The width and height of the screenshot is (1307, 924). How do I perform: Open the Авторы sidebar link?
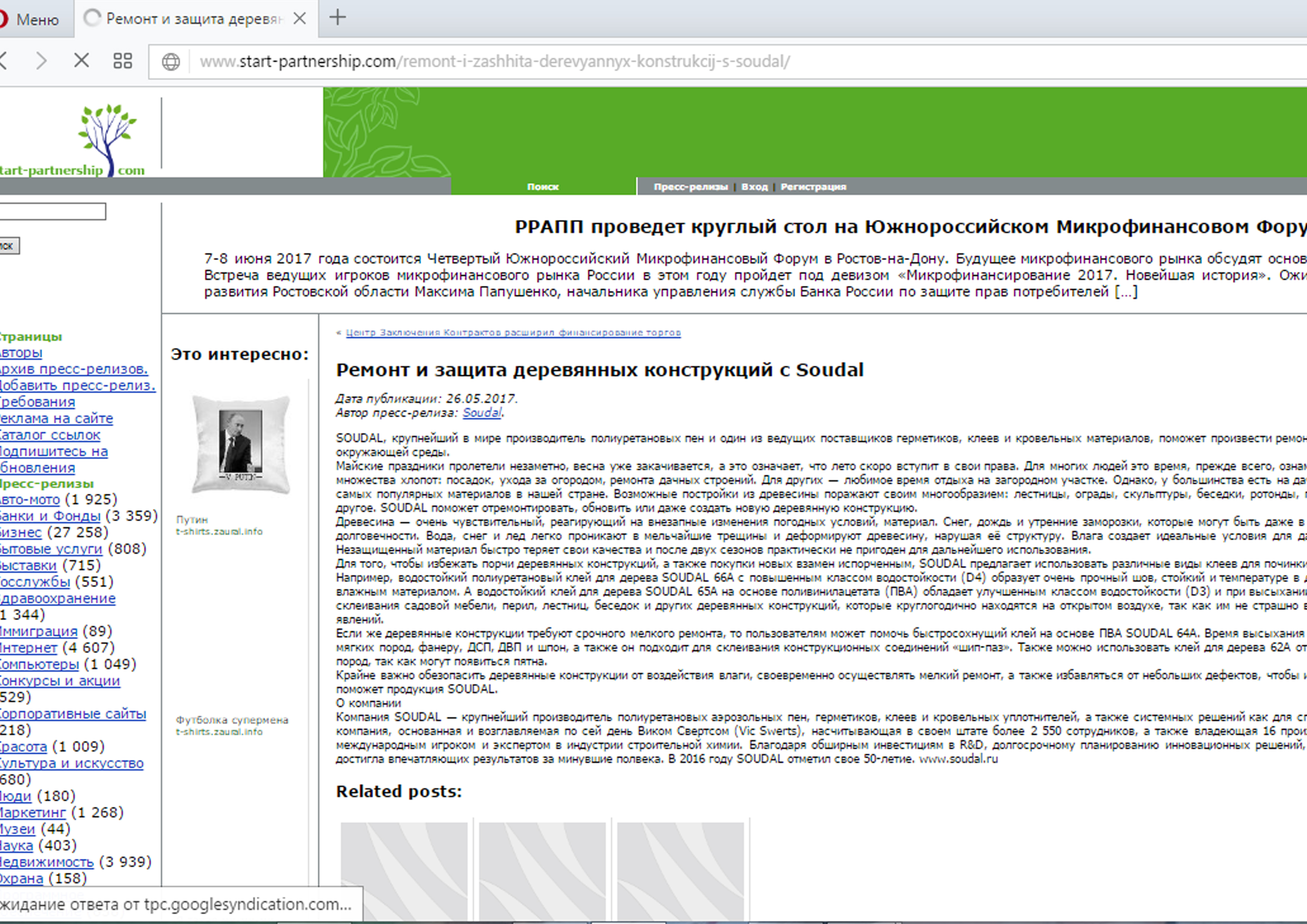point(20,353)
